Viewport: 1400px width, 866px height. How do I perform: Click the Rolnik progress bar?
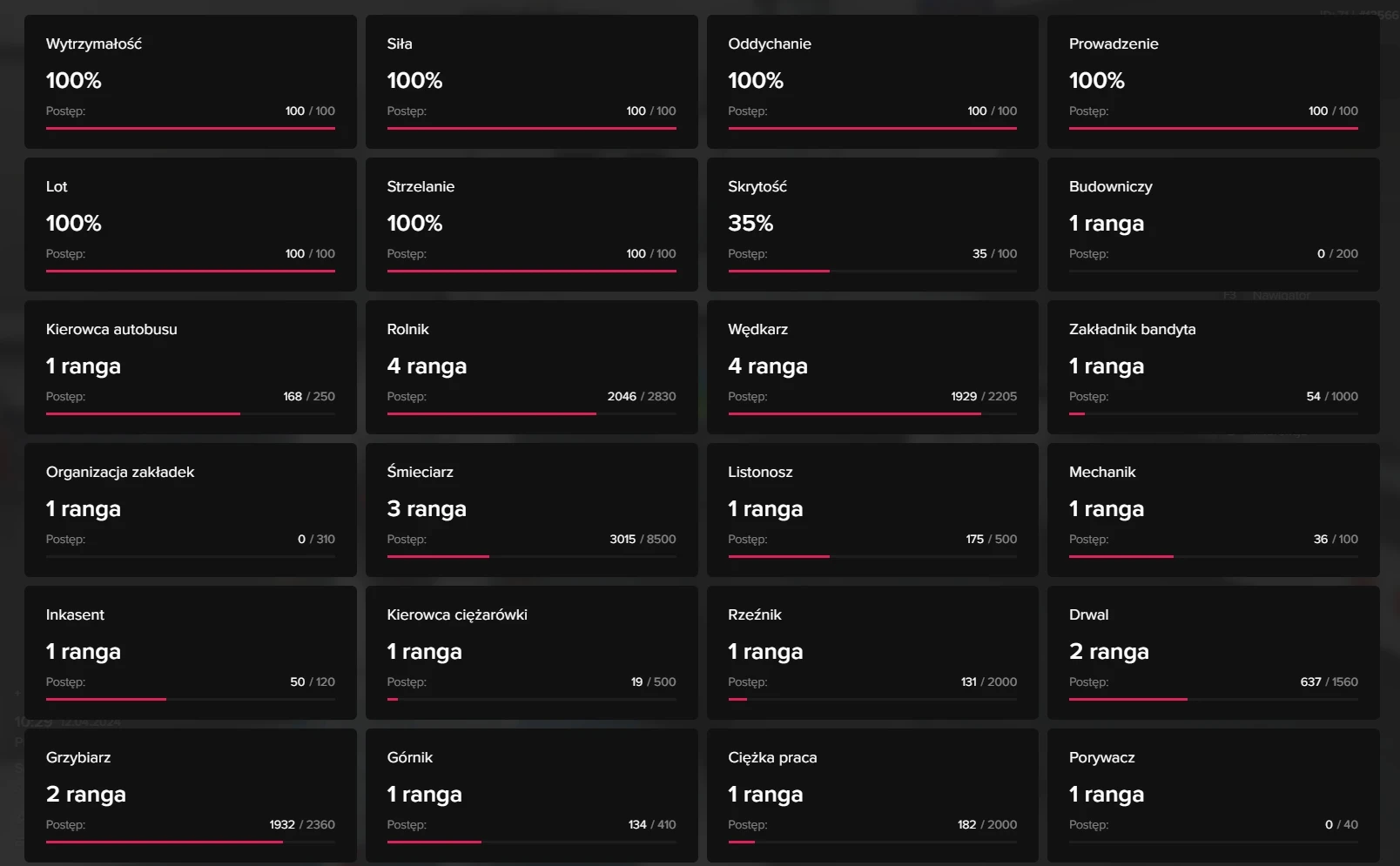pos(531,413)
